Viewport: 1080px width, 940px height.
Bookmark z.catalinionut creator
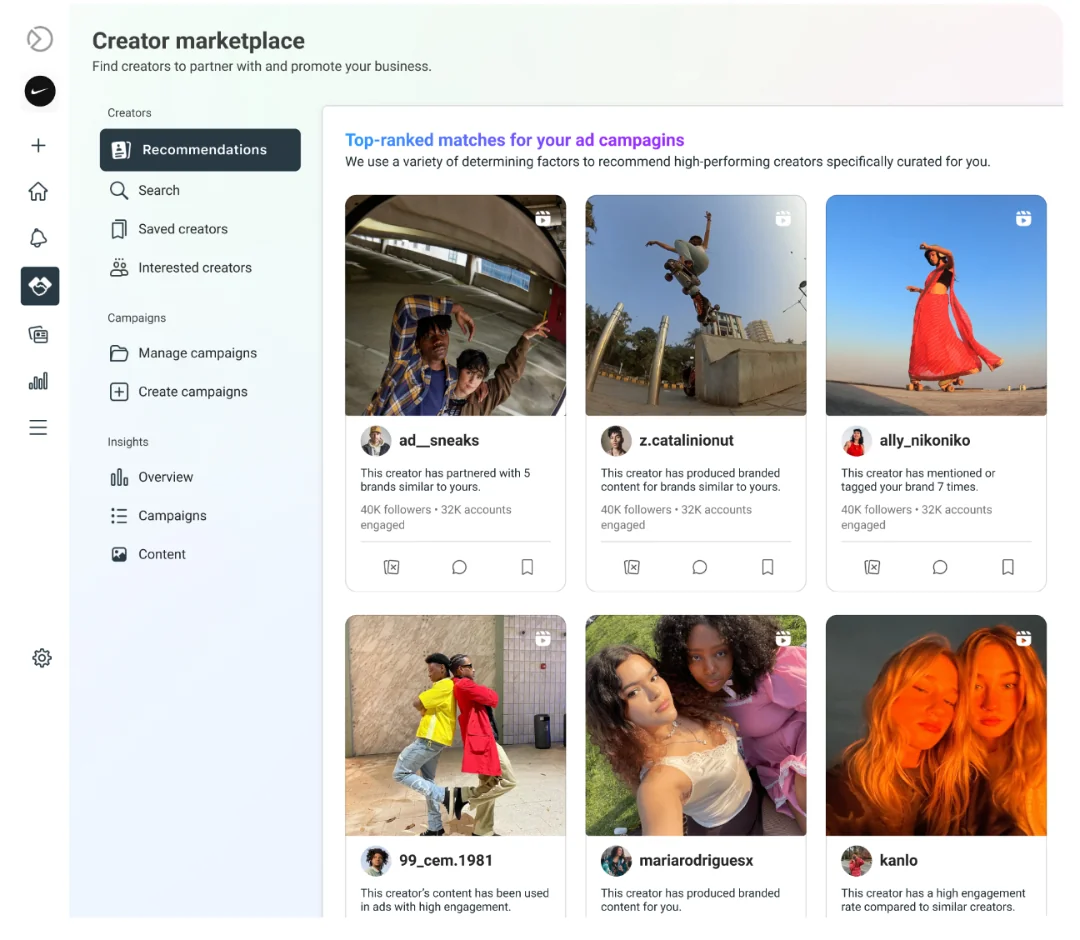(x=767, y=567)
